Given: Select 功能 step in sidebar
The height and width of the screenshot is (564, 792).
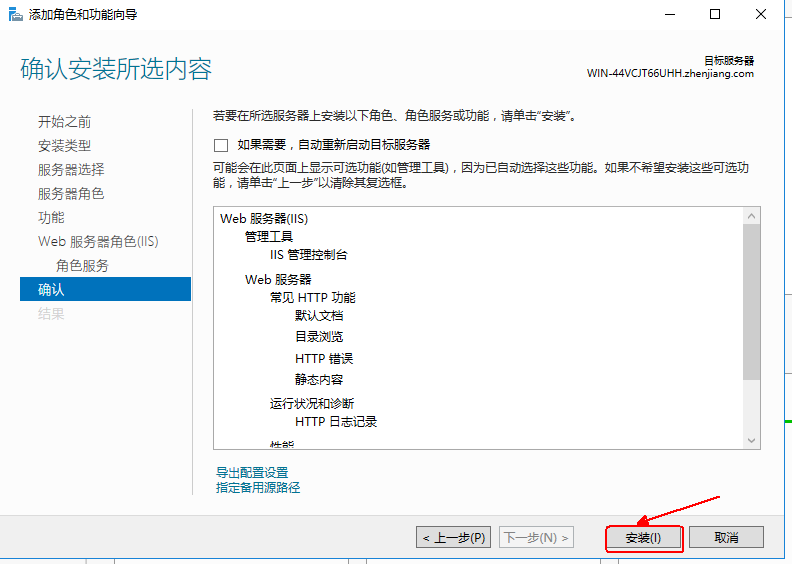Looking at the screenshot, I should (x=52, y=218).
